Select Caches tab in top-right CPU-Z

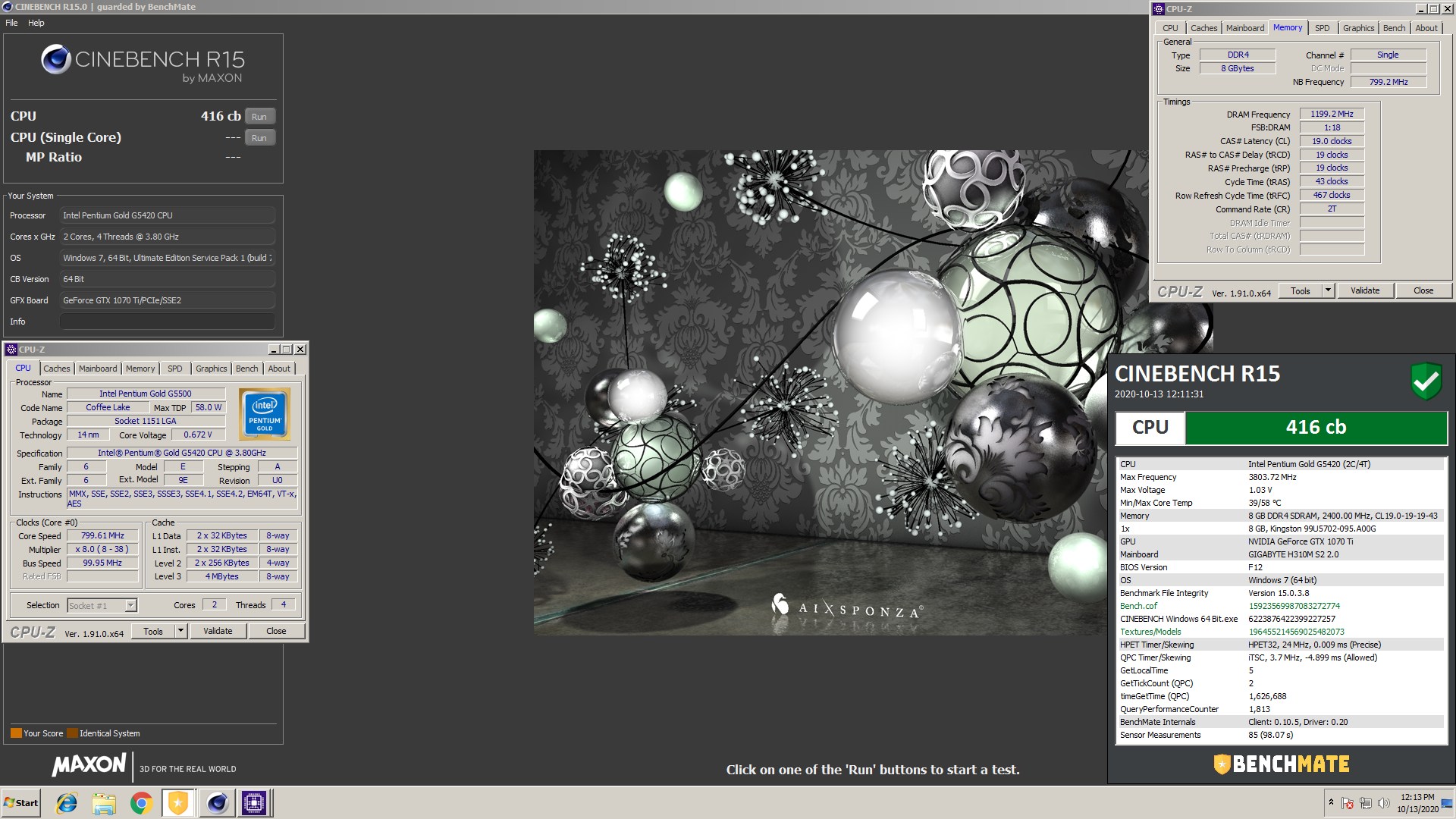tap(1204, 28)
